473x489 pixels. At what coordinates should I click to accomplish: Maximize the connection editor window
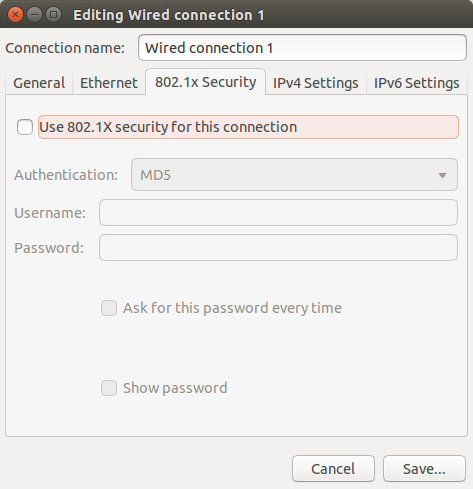[53, 15]
